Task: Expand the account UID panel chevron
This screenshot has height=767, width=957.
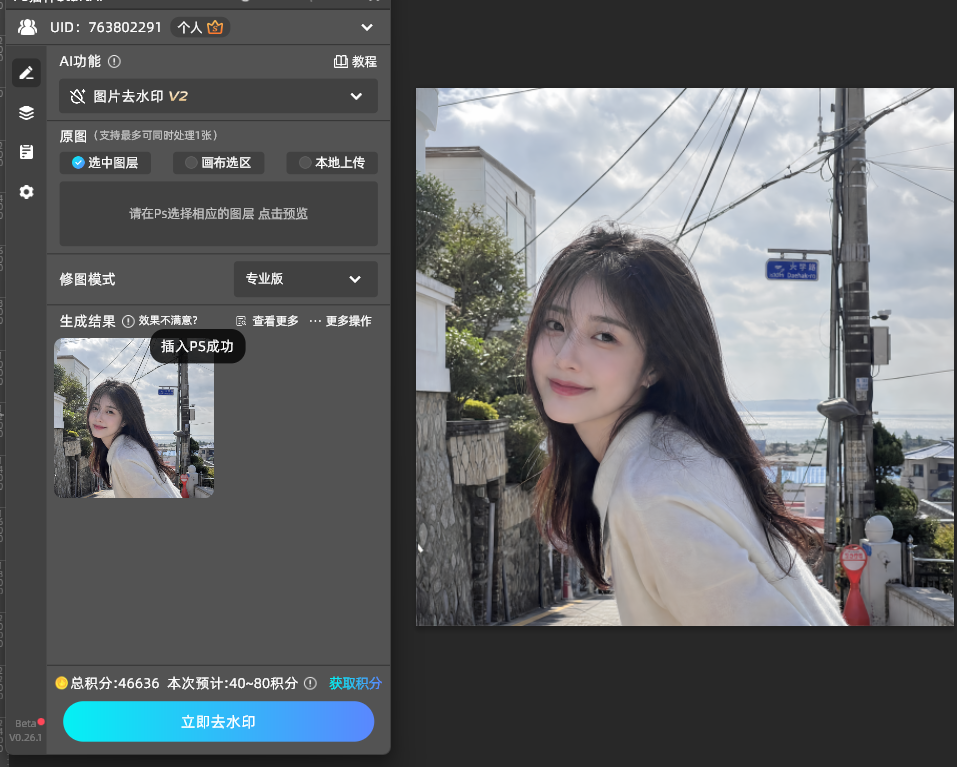Action: pyautogui.click(x=367, y=27)
